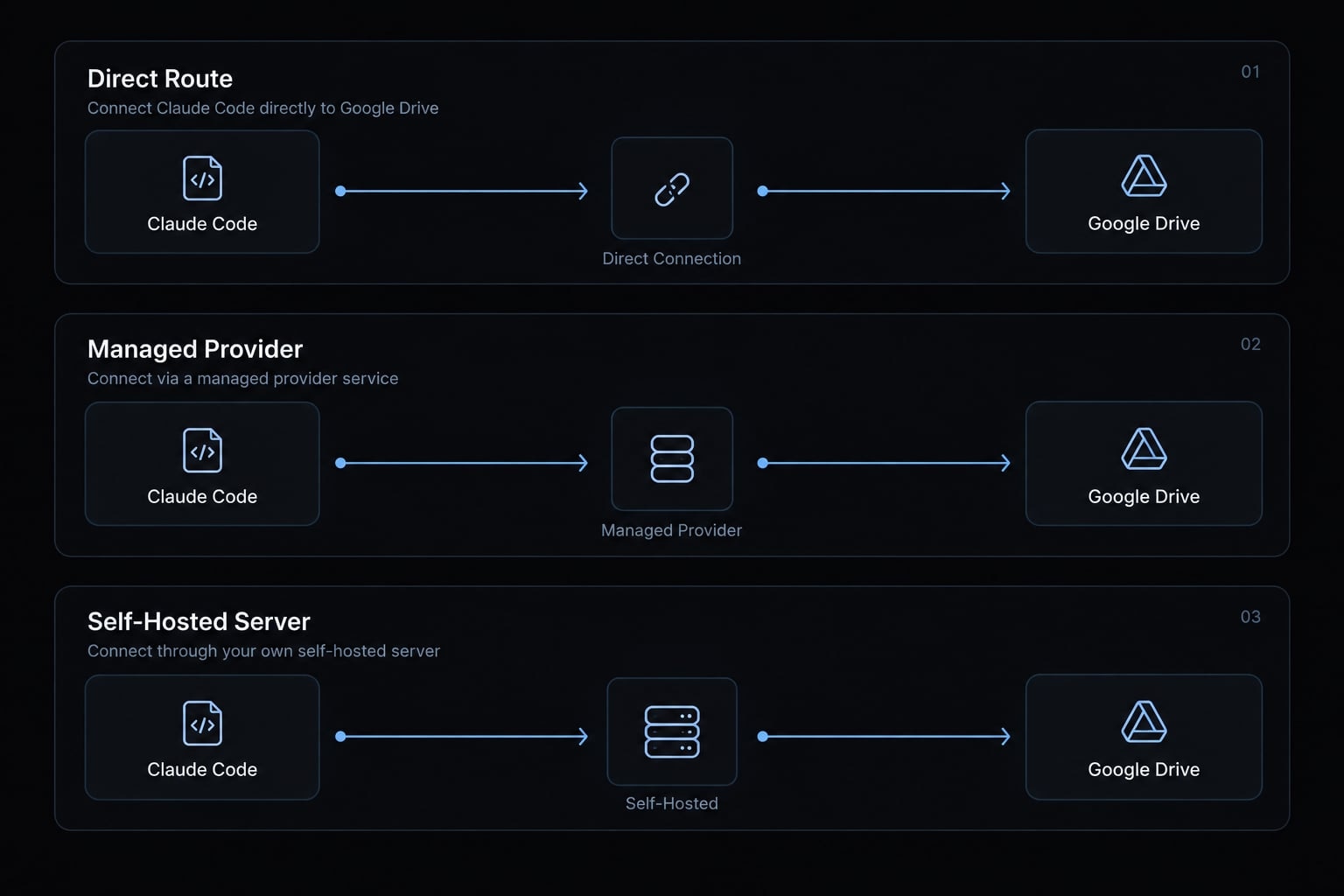Click the chain link Direct Connection icon
This screenshot has height=896, width=1344.
click(x=672, y=189)
